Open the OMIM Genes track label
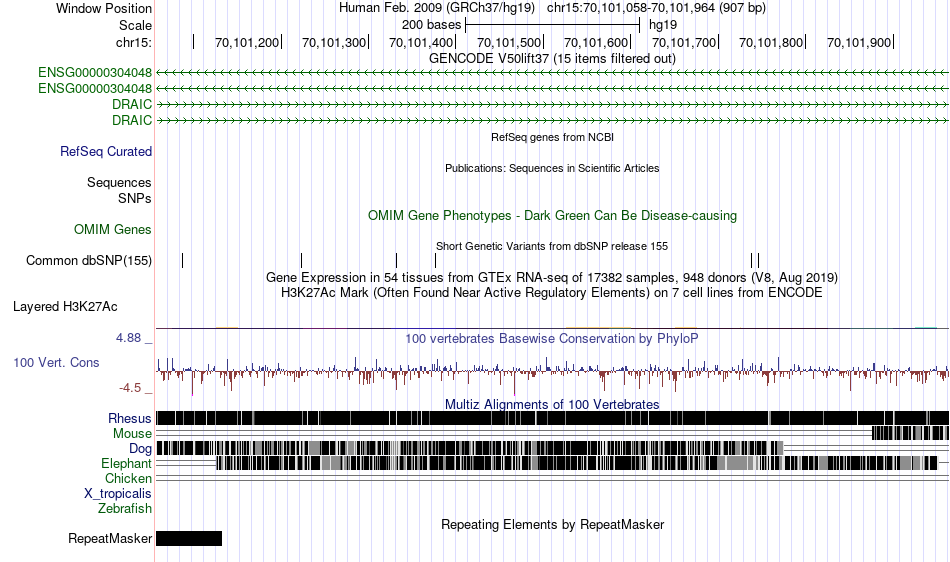This screenshot has height=562, width=950. (113, 230)
